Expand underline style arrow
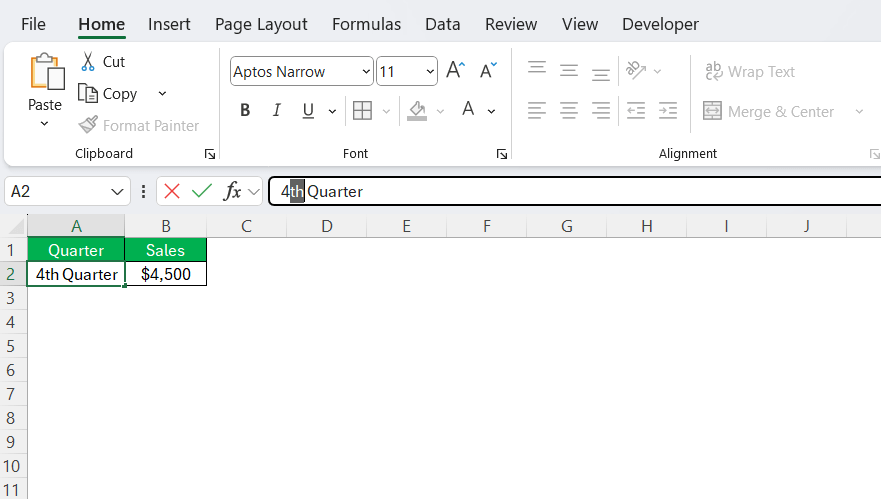The image size is (881, 499). (332, 111)
